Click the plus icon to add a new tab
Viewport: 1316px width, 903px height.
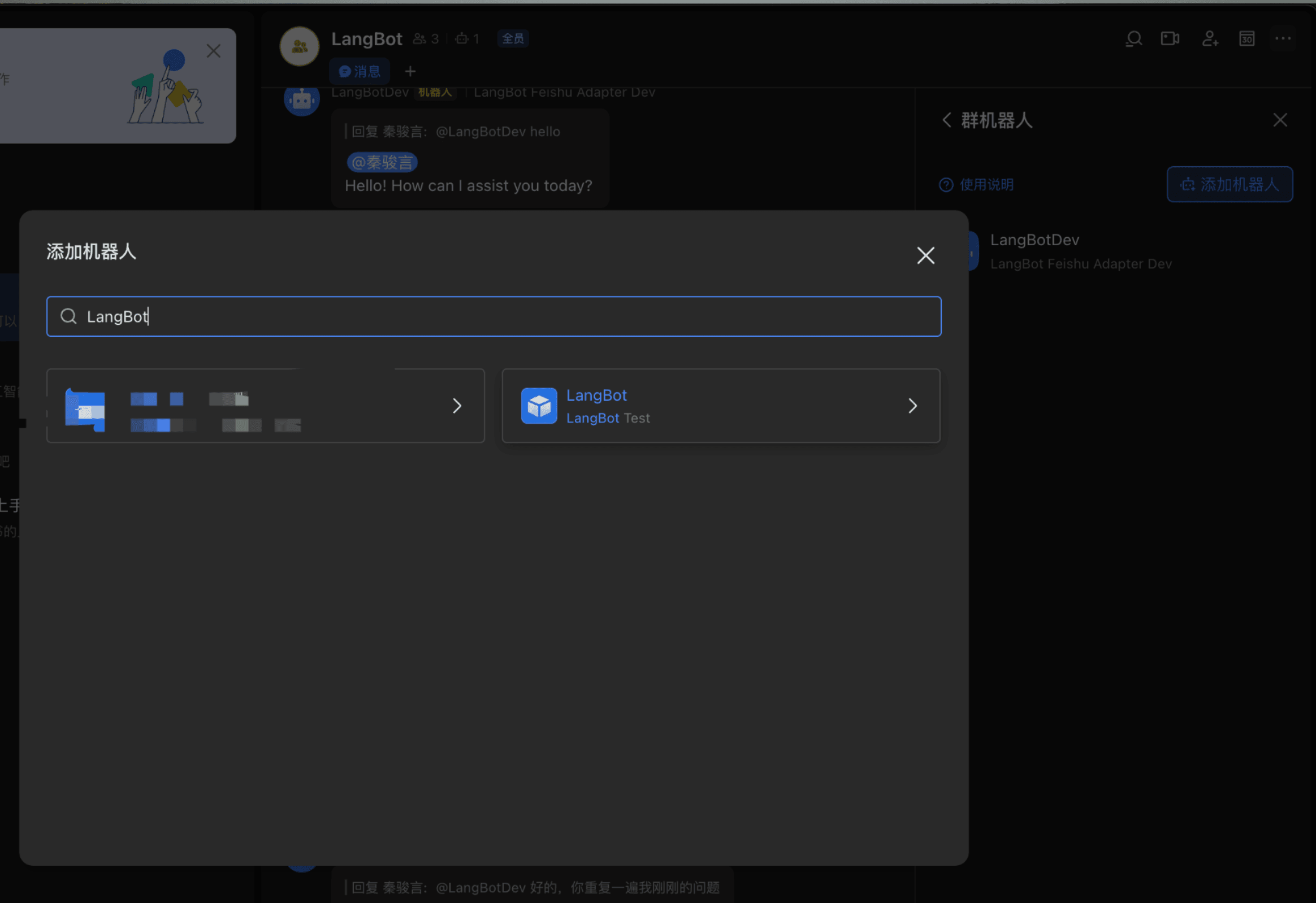click(x=409, y=71)
